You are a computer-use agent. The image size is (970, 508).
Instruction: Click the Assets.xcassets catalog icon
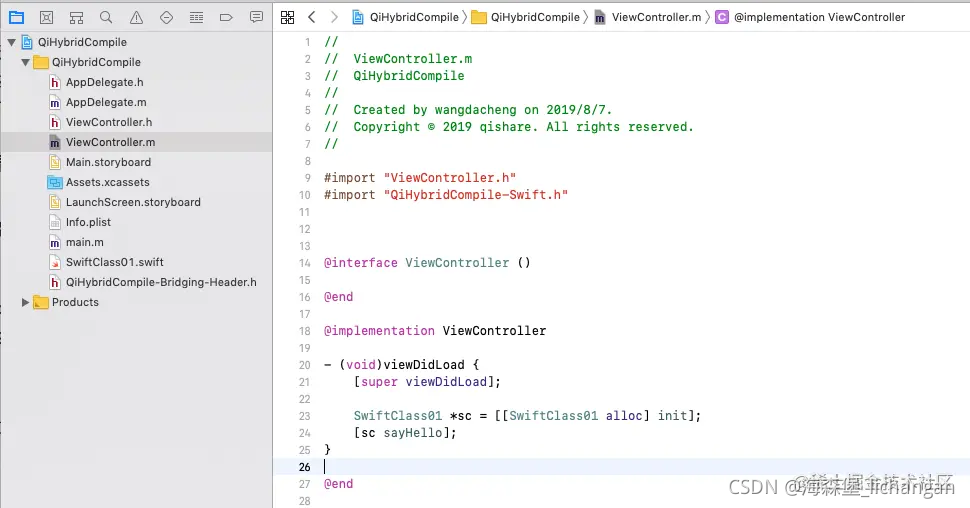55,182
